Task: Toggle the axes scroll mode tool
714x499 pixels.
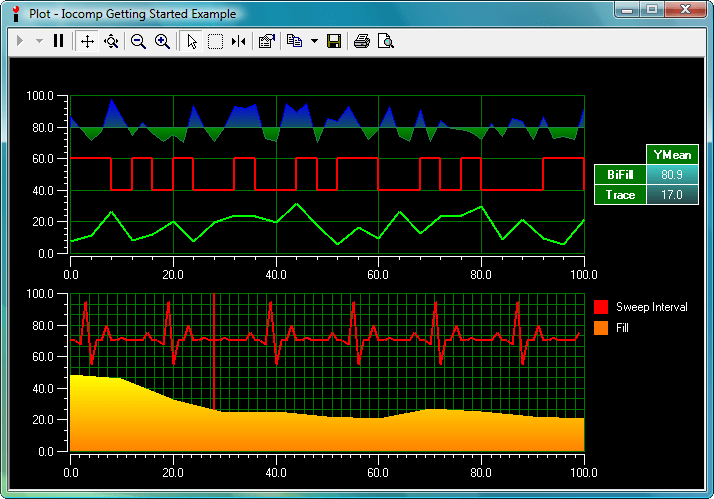Action: (x=87, y=41)
